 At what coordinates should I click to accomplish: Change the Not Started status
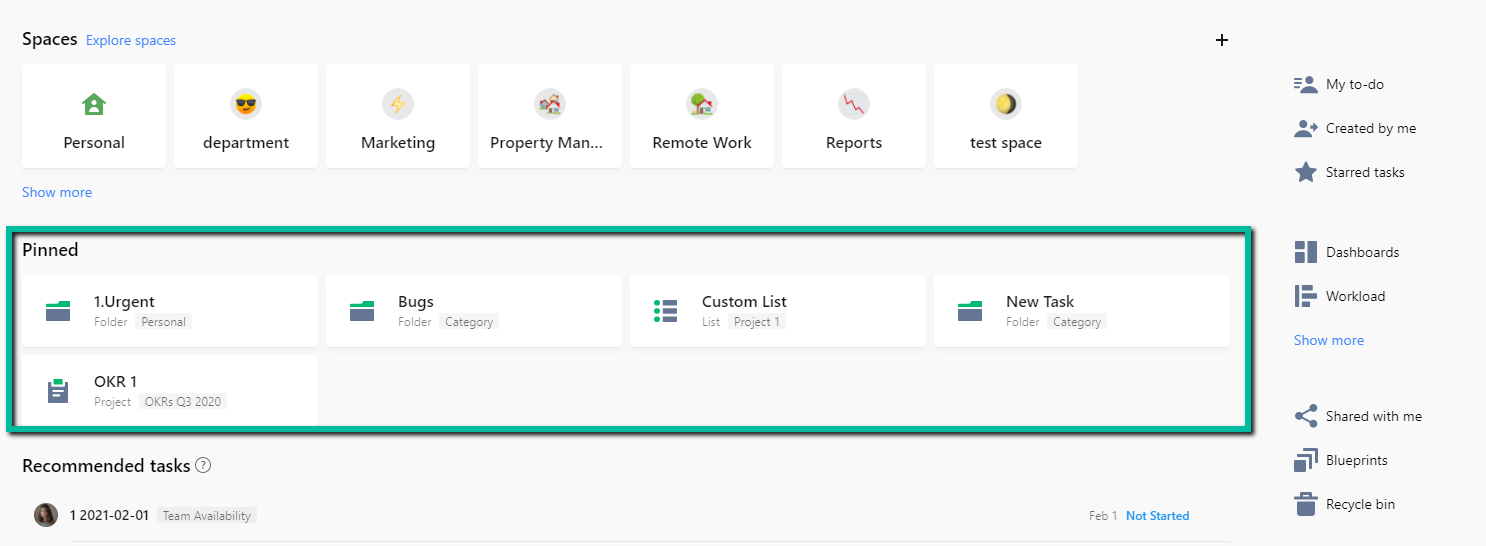pyautogui.click(x=1157, y=516)
